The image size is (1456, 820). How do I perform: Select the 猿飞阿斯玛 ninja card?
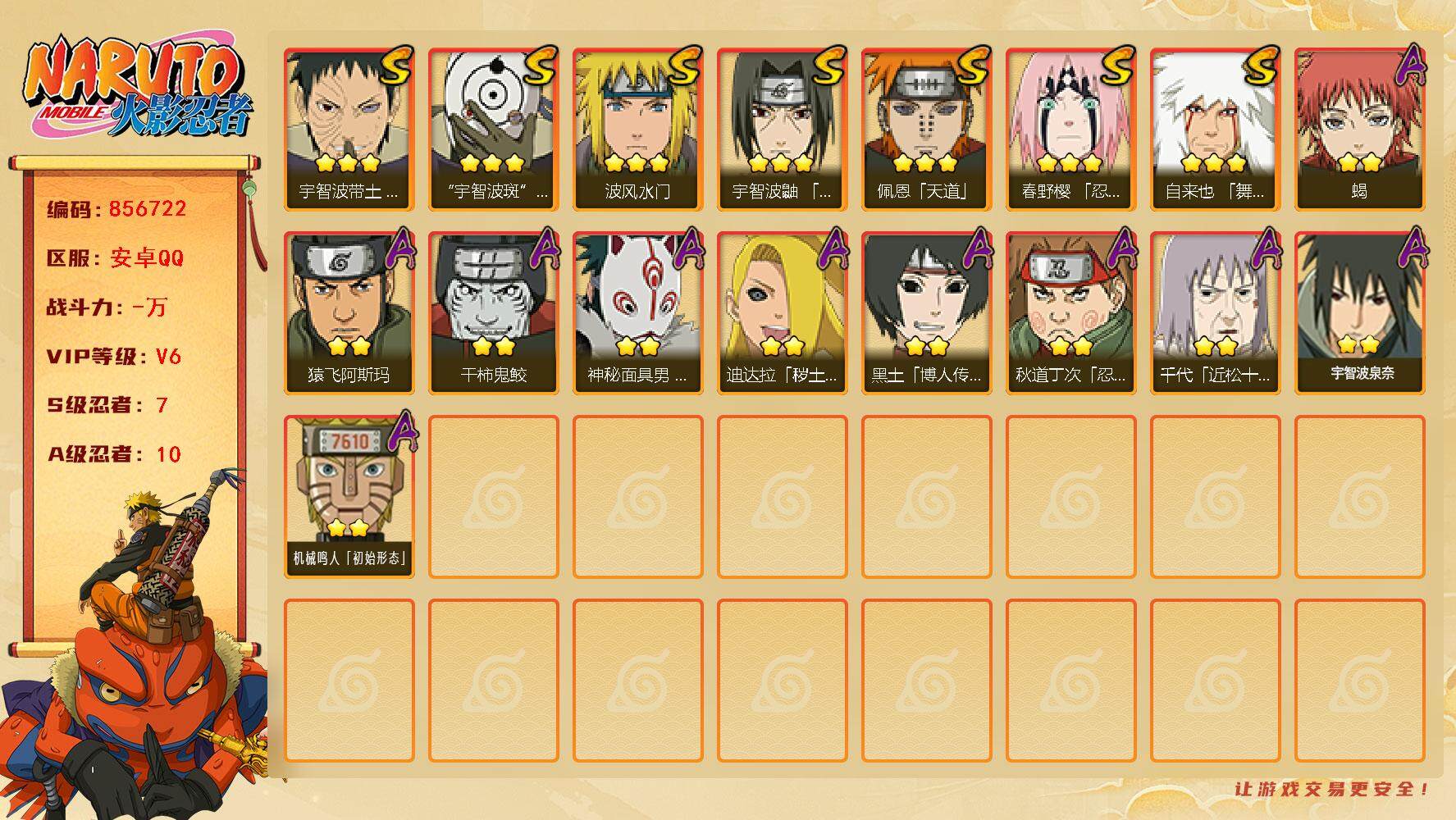click(349, 313)
